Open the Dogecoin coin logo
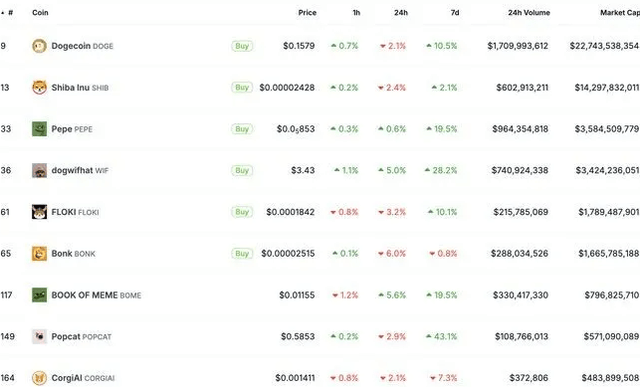The image size is (640, 387). click(39, 46)
